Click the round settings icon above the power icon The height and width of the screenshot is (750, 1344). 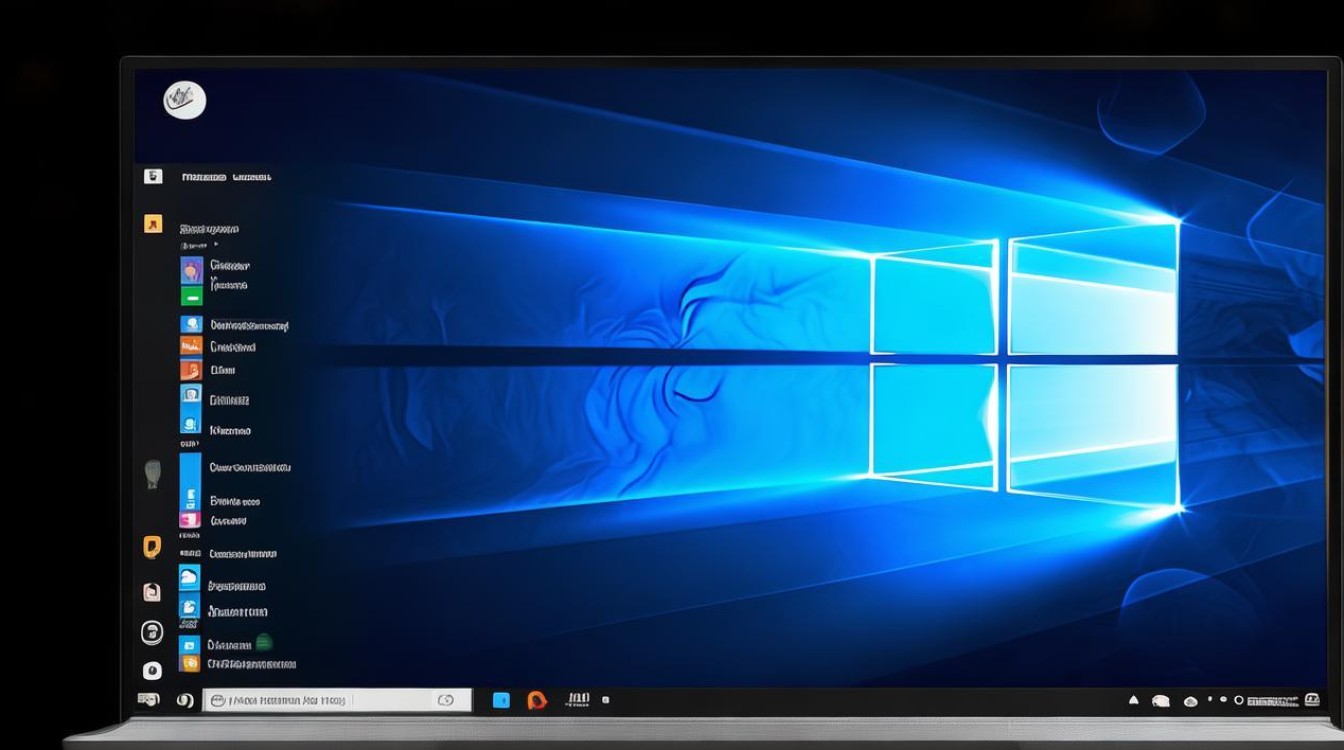click(x=152, y=631)
